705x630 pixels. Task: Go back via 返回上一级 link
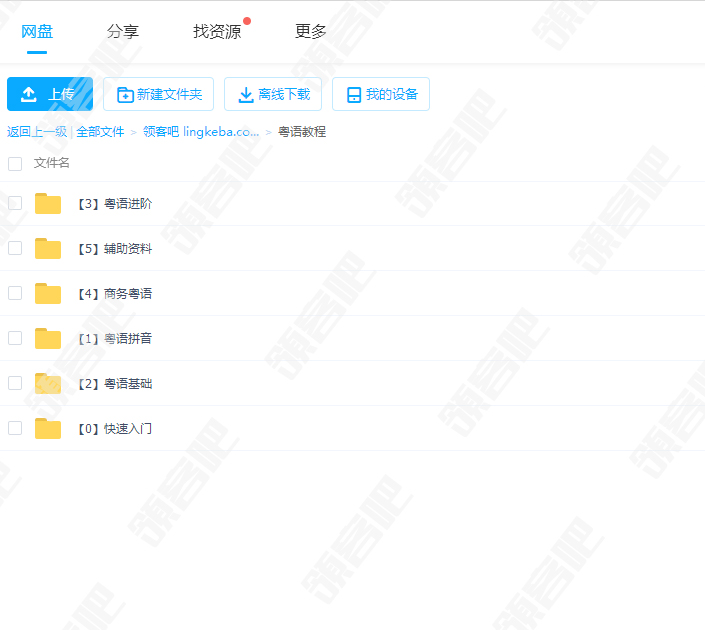37,132
